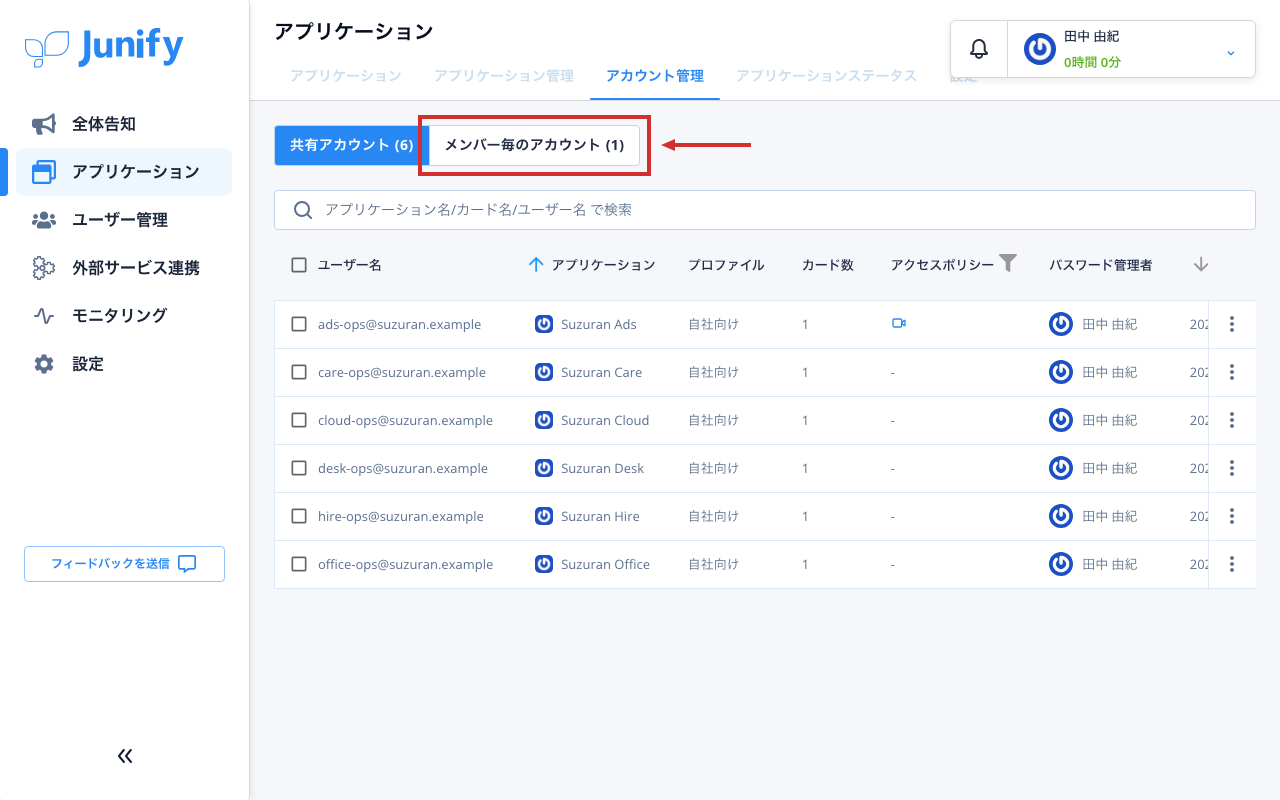Check the cloud-ops@suzuran.example row checkbox
1280x800 pixels.
pos(299,420)
